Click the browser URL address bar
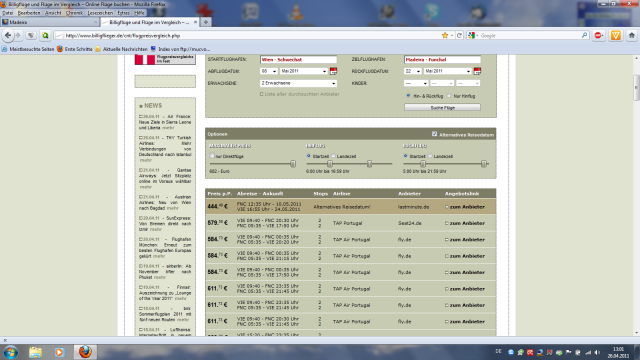 [249, 36]
